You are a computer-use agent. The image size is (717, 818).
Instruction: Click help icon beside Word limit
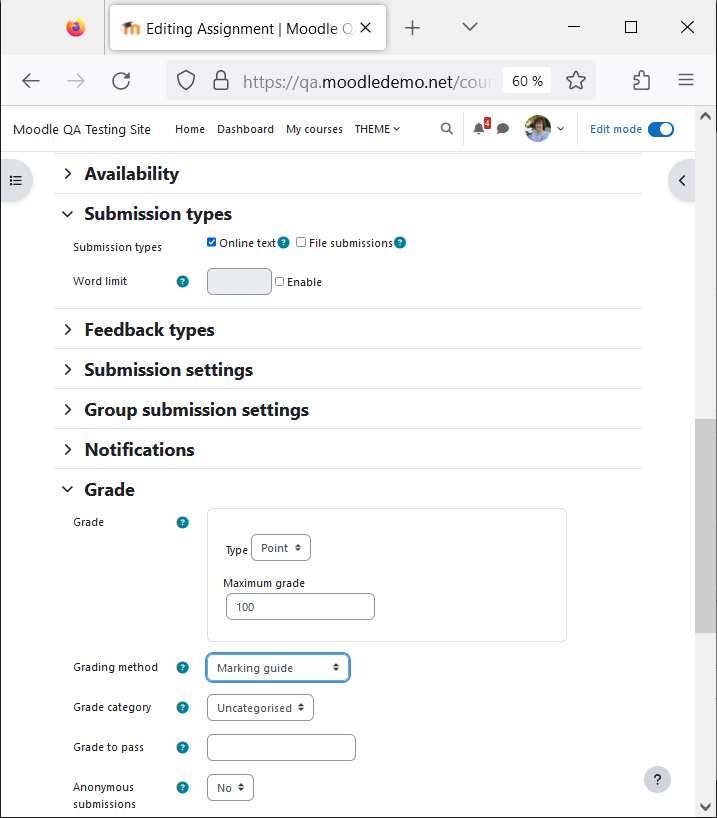(182, 282)
